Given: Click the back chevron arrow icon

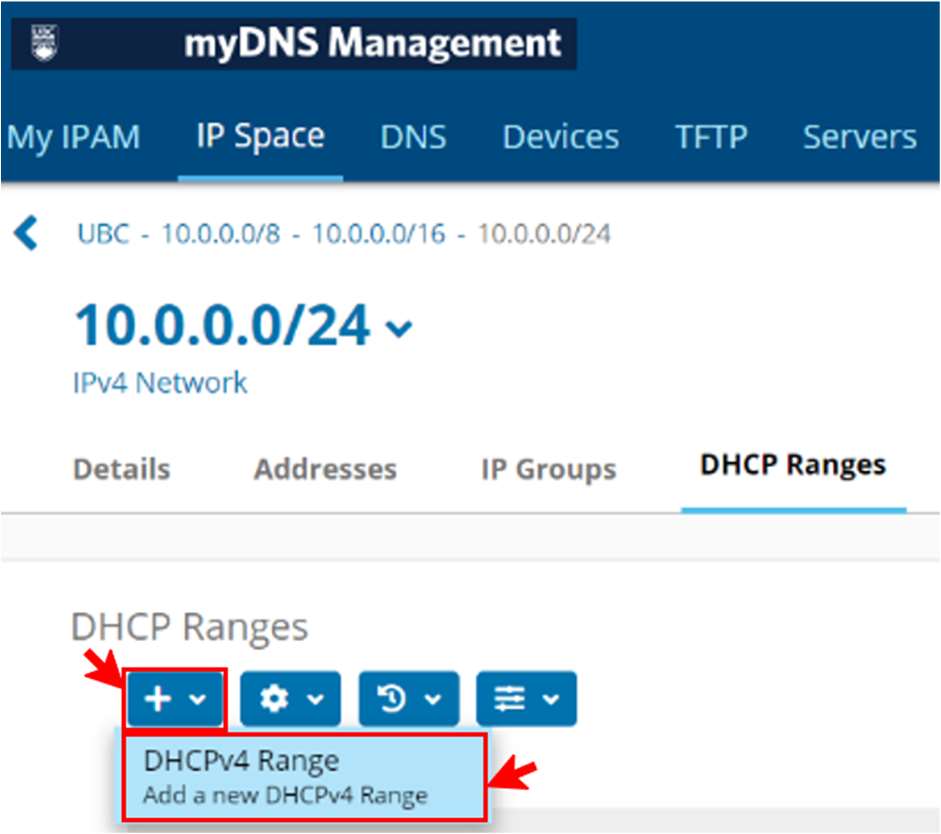Looking at the screenshot, I should (x=26, y=234).
